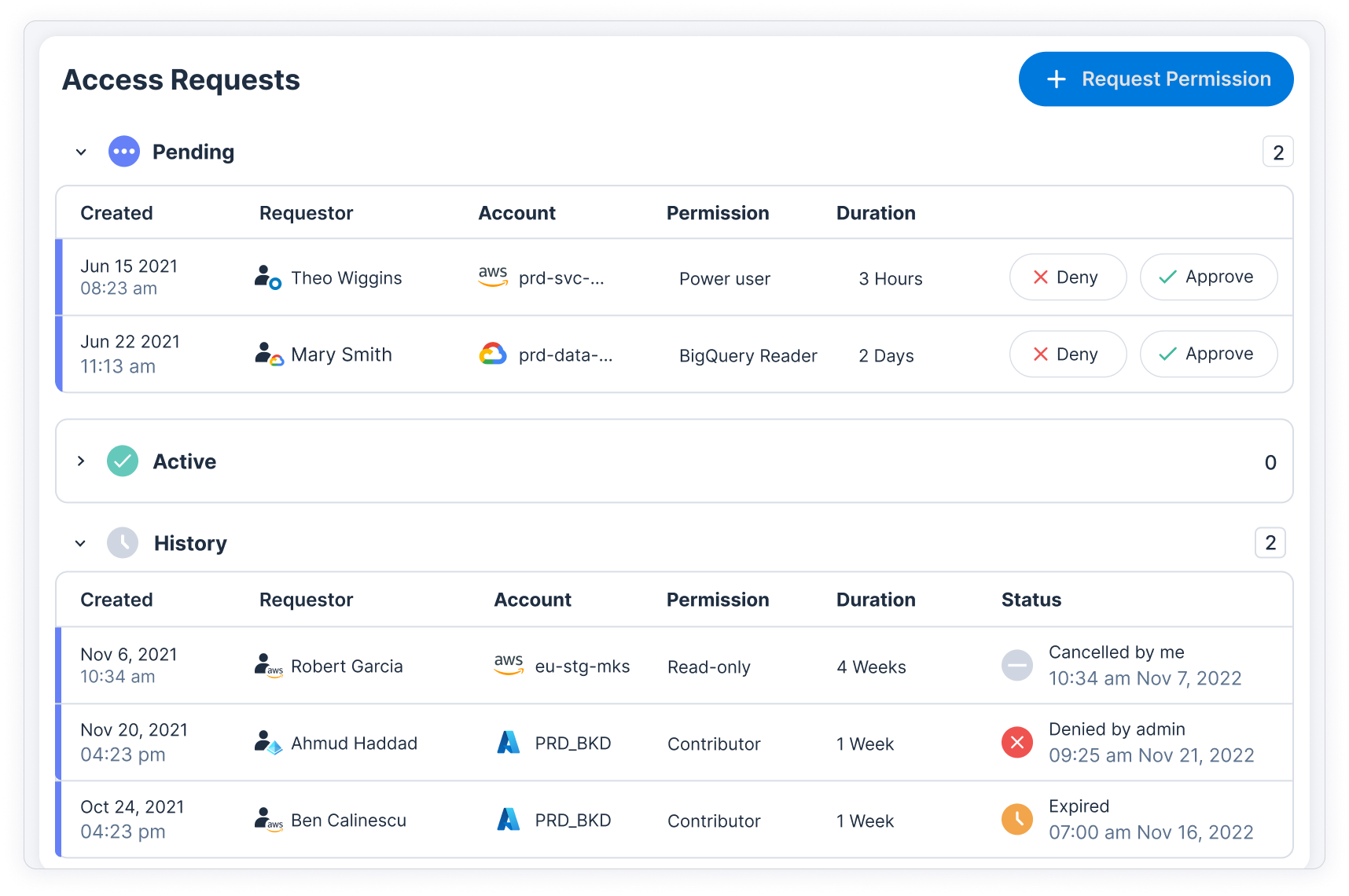Click the Pending table's Requestor column header

tap(306, 214)
